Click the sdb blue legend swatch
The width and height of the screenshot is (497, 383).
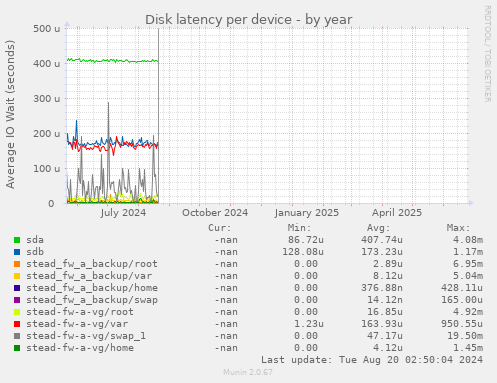17,252
